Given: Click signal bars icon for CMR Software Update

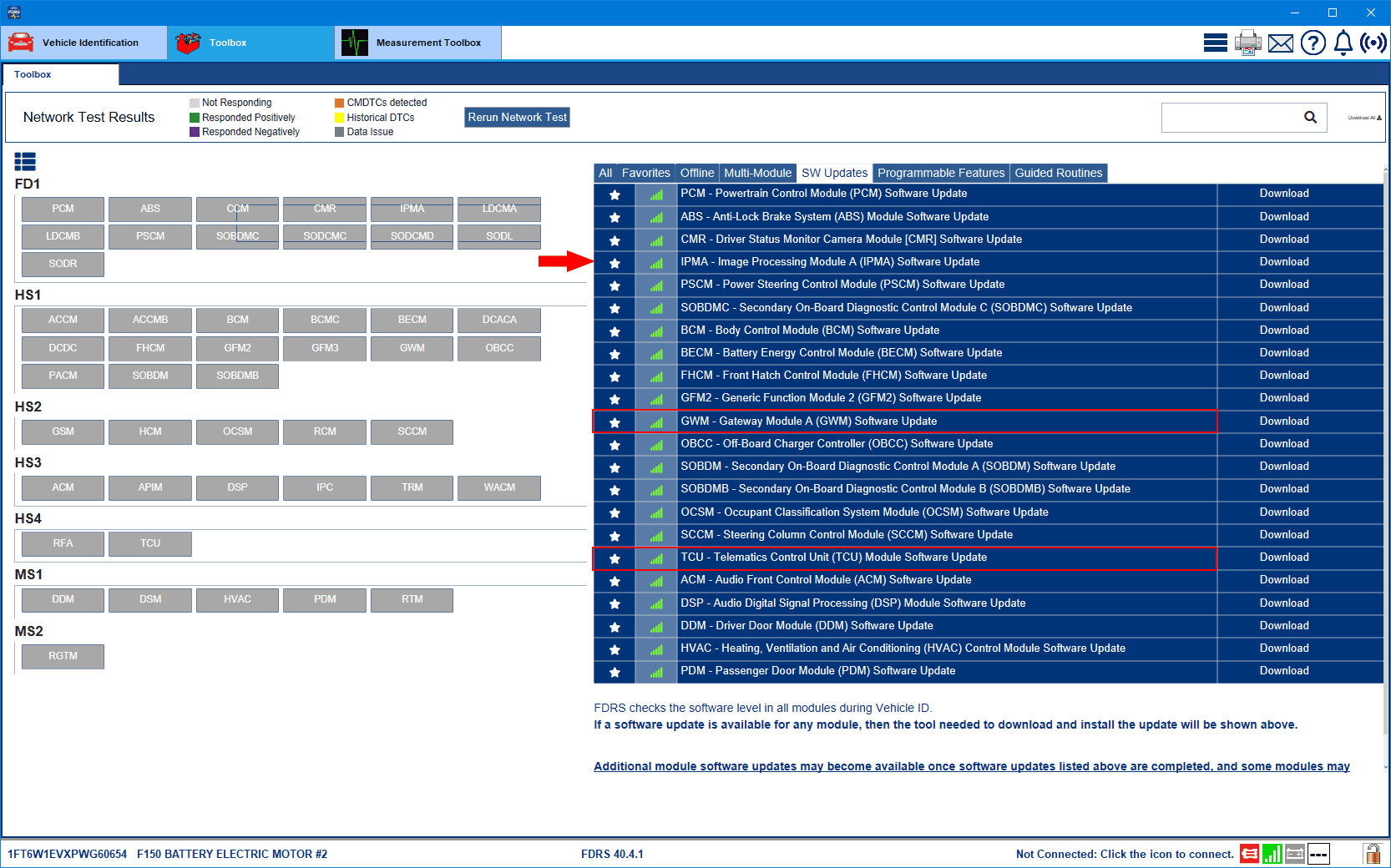Looking at the screenshot, I should [x=656, y=240].
